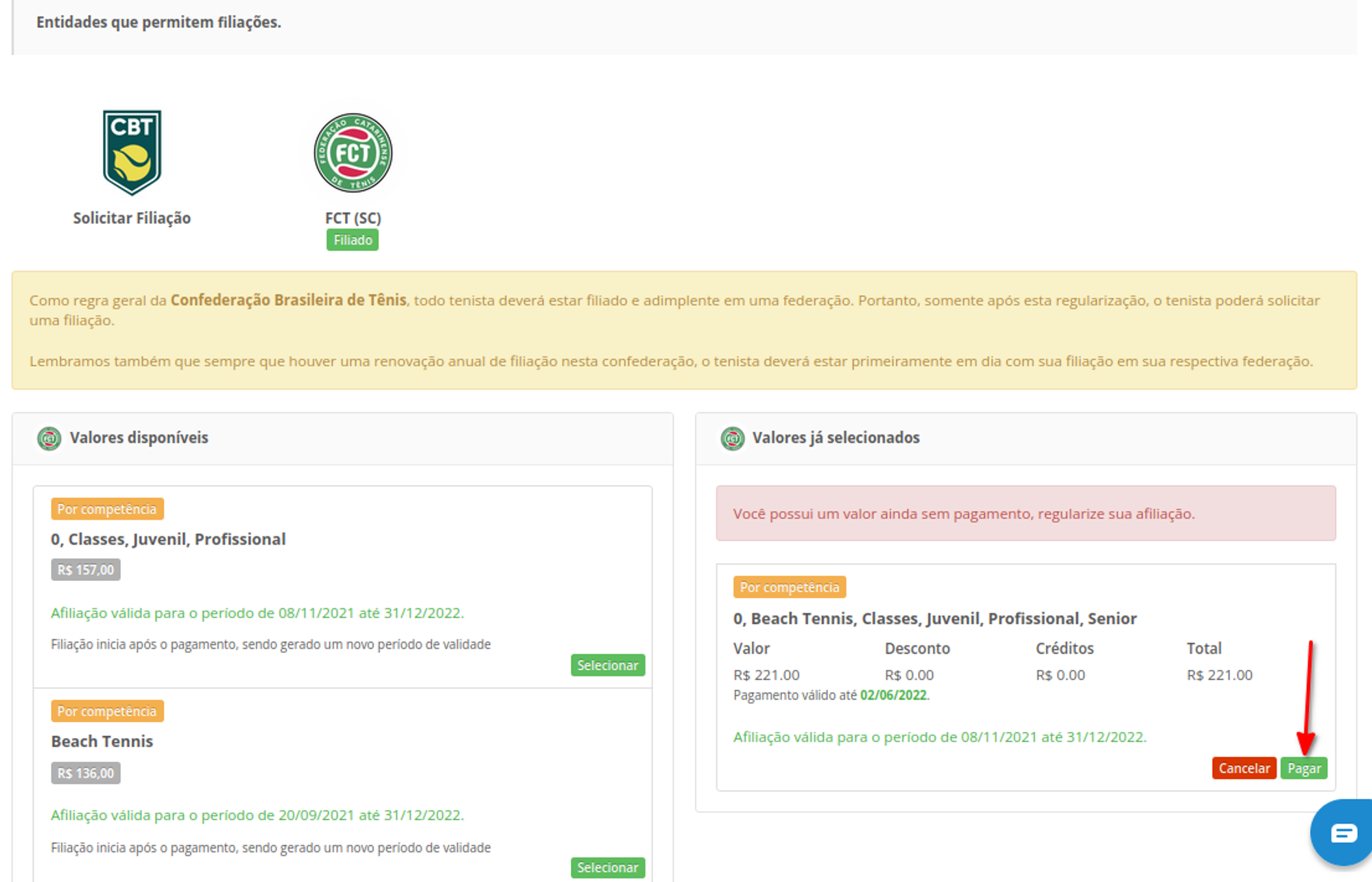
Task: Click the Solicitar Filiação link
Action: point(132,218)
